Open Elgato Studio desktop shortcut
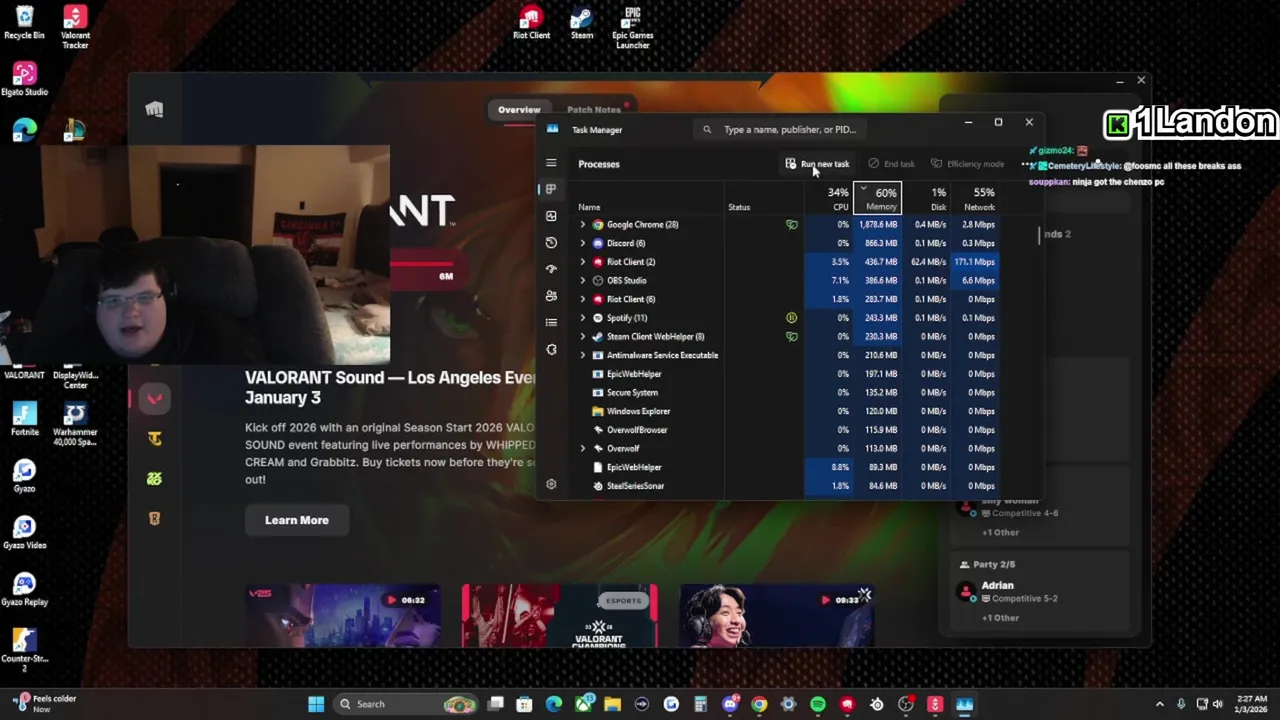 24,79
